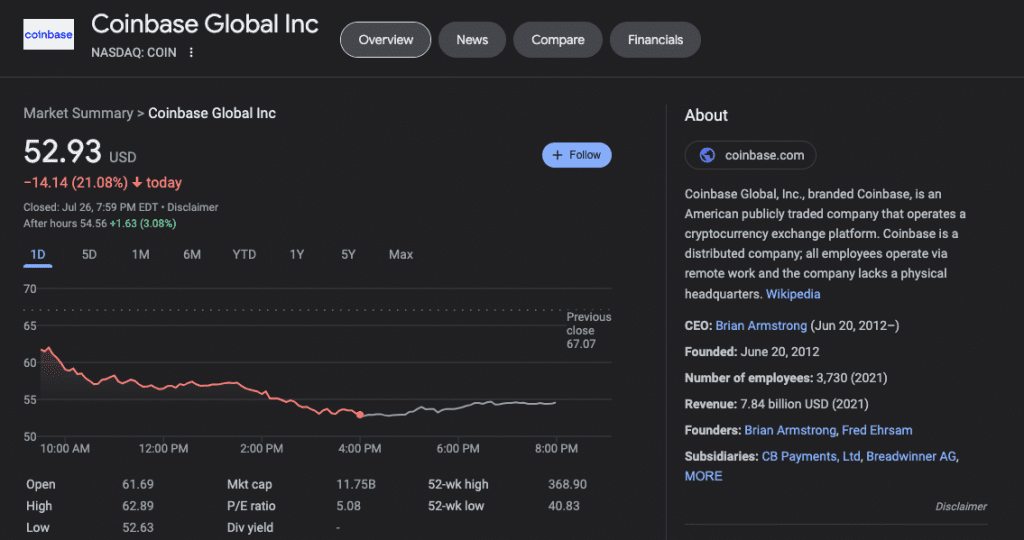Select the 1D chart range
The width and height of the screenshot is (1024, 540).
pyautogui.click(x=38, y=255)
